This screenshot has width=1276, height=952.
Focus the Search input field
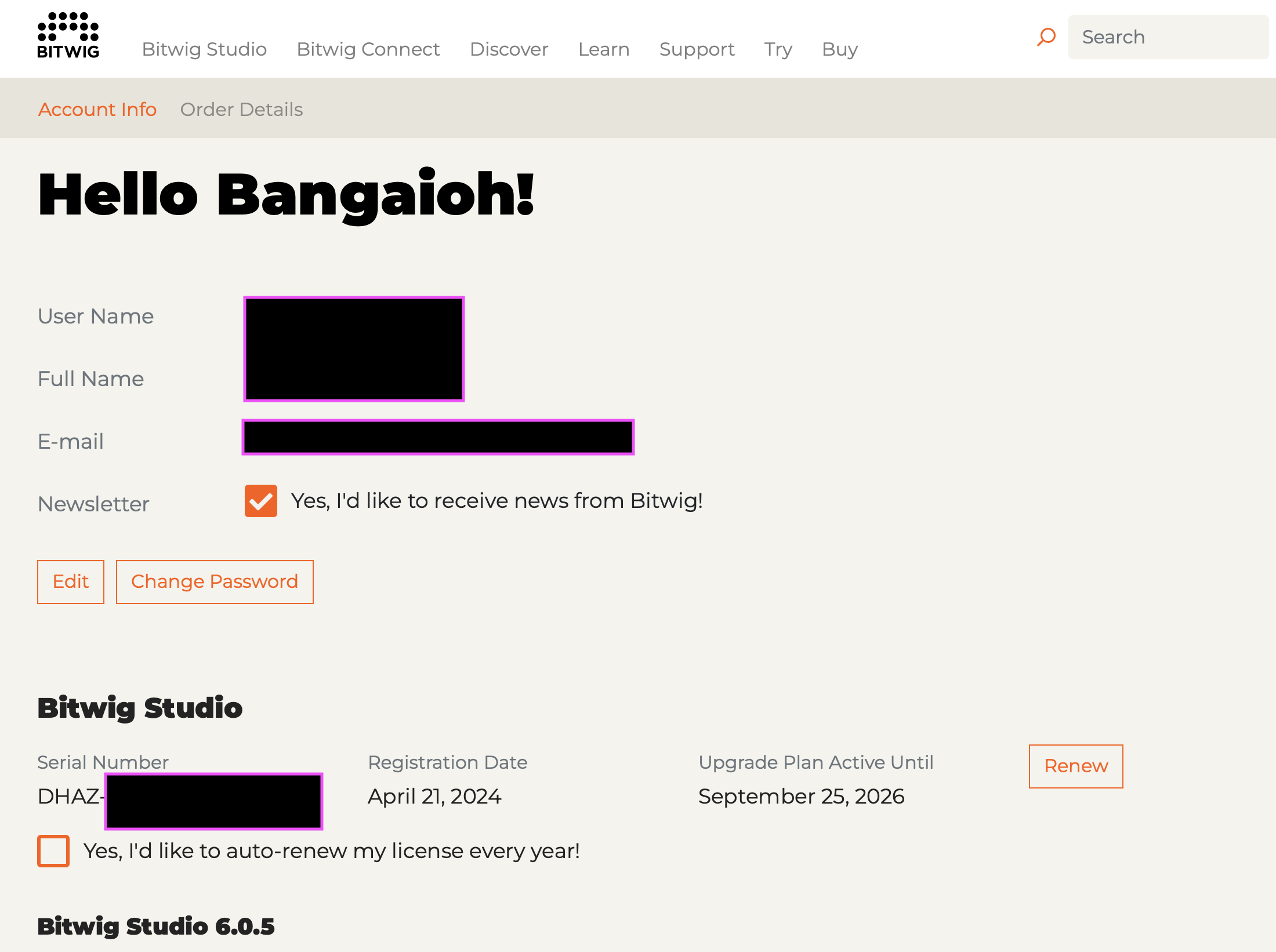click(1168, 37)
